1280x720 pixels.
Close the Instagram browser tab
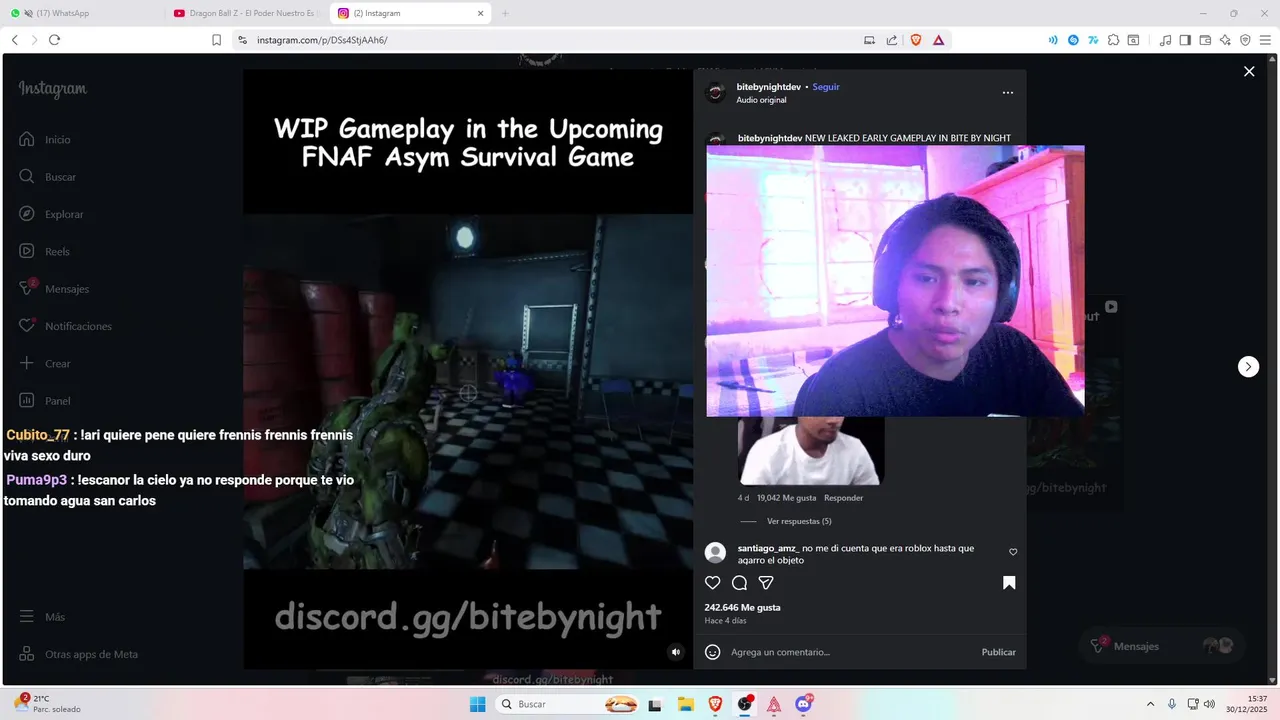481,13
